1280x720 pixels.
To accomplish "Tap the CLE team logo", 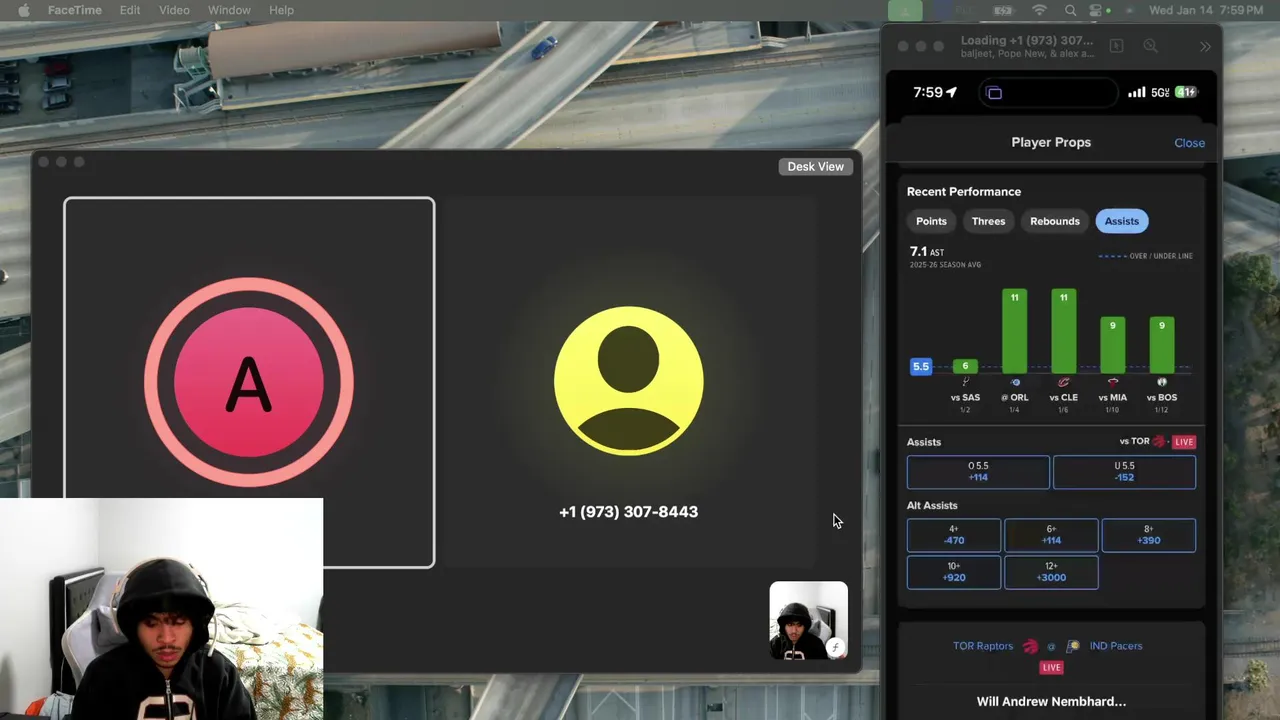I will point(1063,382).
